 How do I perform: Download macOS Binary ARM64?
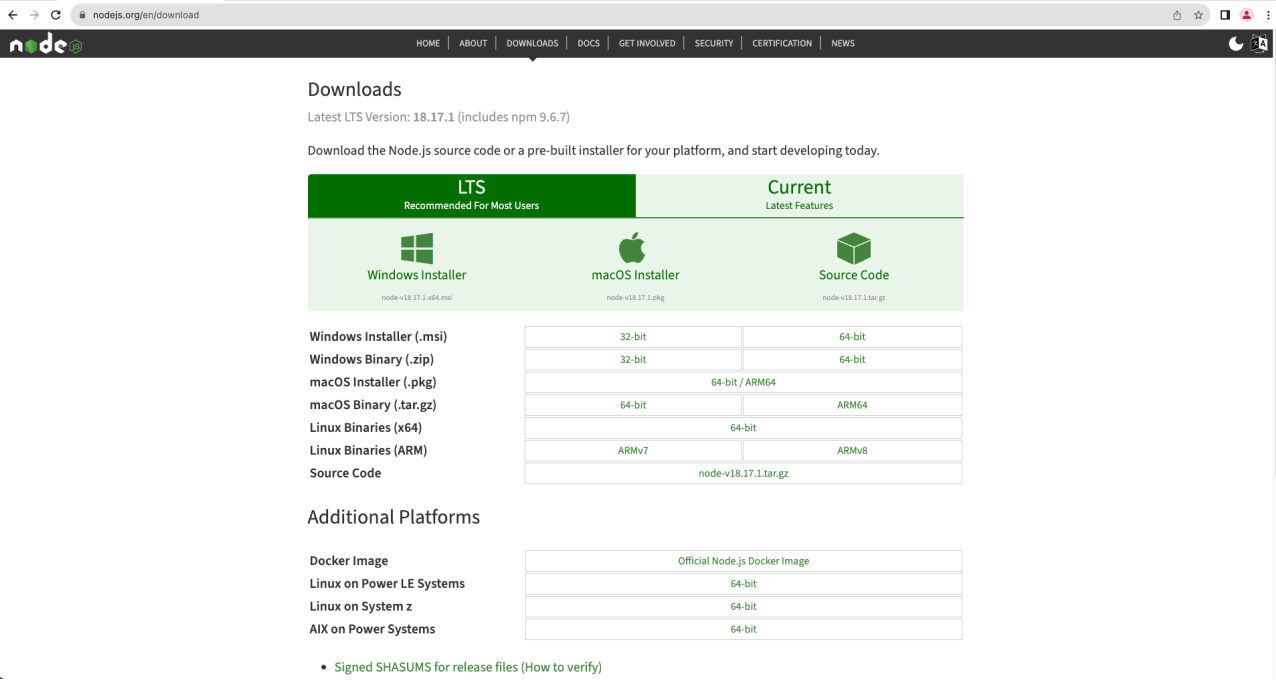click(x=852, y=405)
